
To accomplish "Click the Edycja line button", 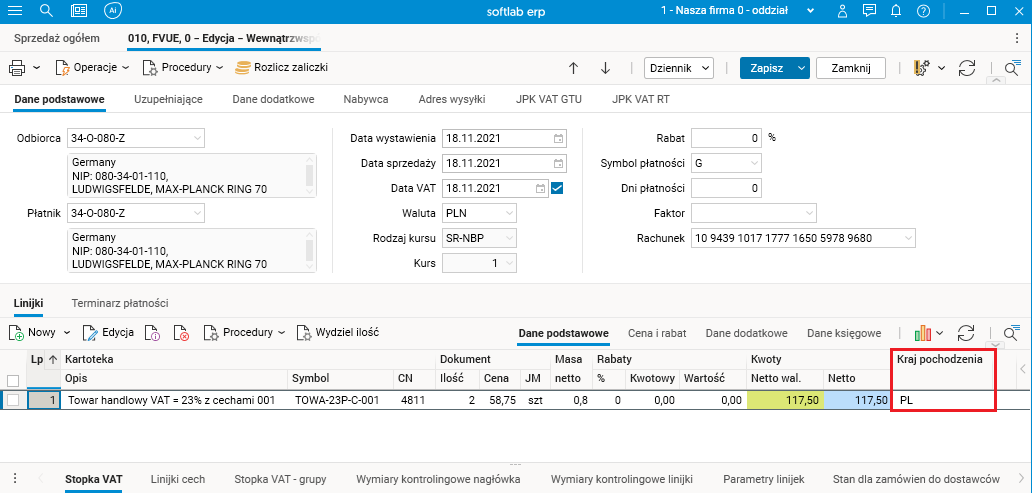I will [109, 332].
